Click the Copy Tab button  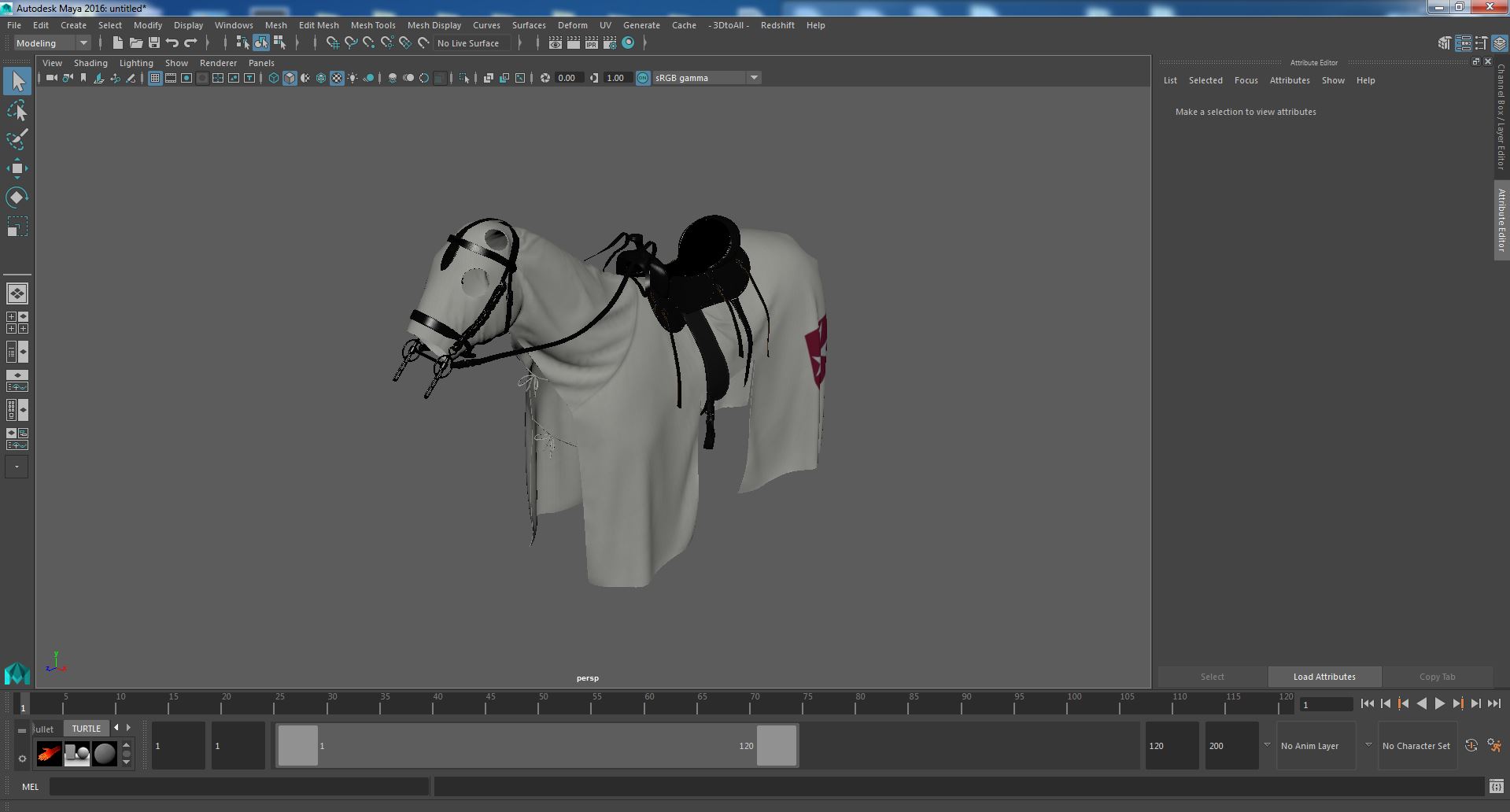1437,677
